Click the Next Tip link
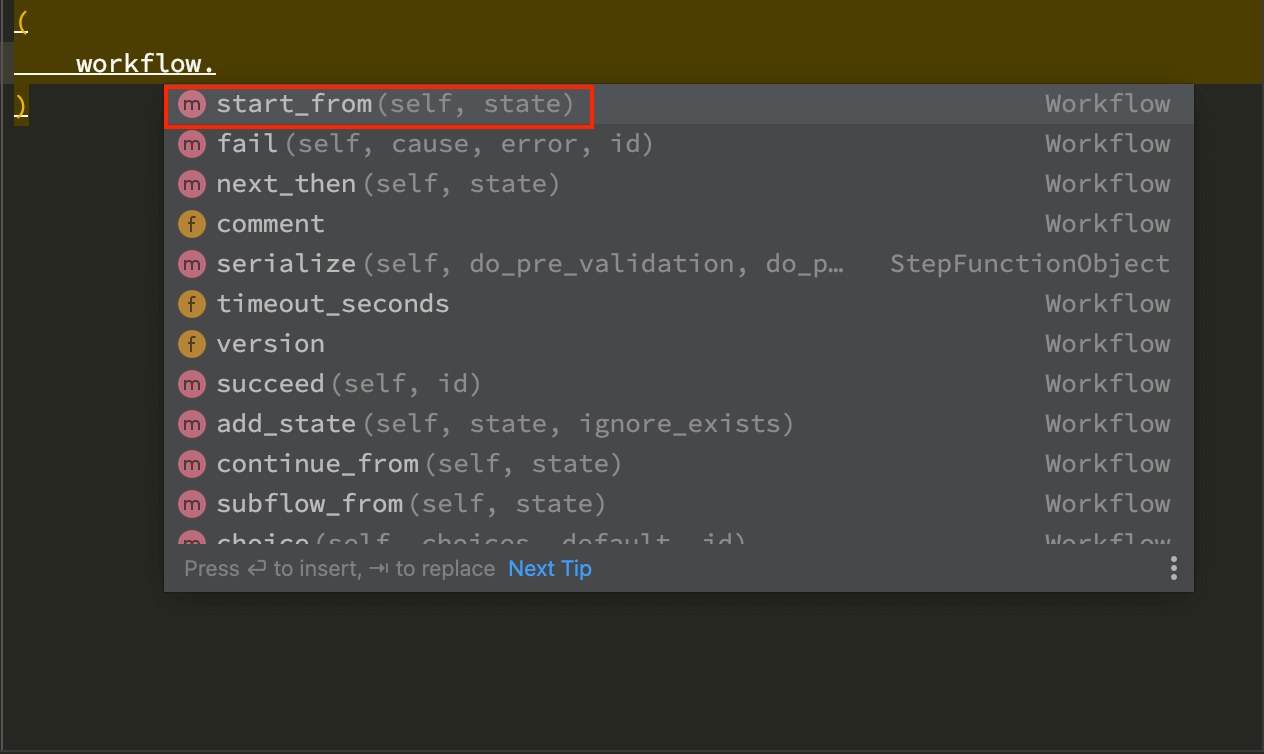The width and height of the screenshot is (1264, 754). (550, 569)
